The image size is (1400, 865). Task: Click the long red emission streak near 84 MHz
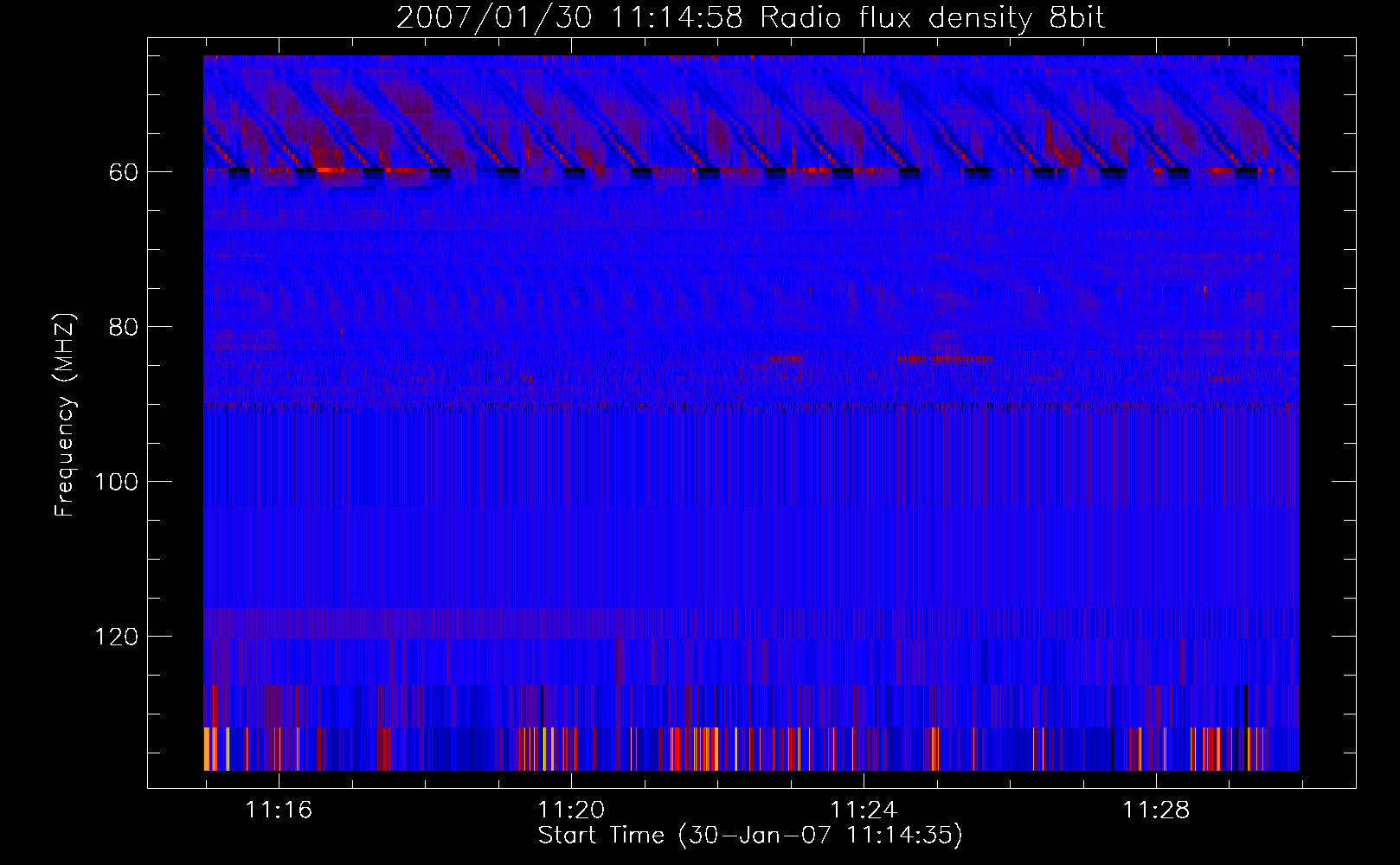945,358
